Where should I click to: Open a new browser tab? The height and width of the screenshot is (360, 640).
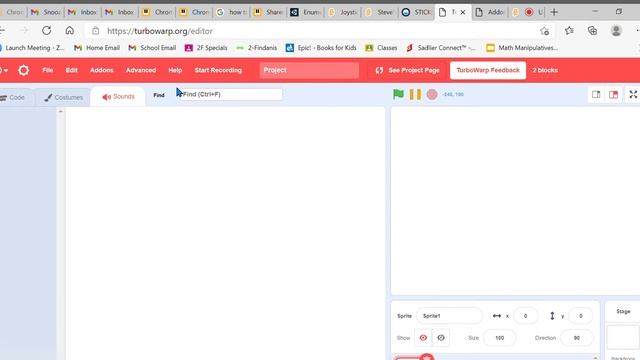[554, 12]
